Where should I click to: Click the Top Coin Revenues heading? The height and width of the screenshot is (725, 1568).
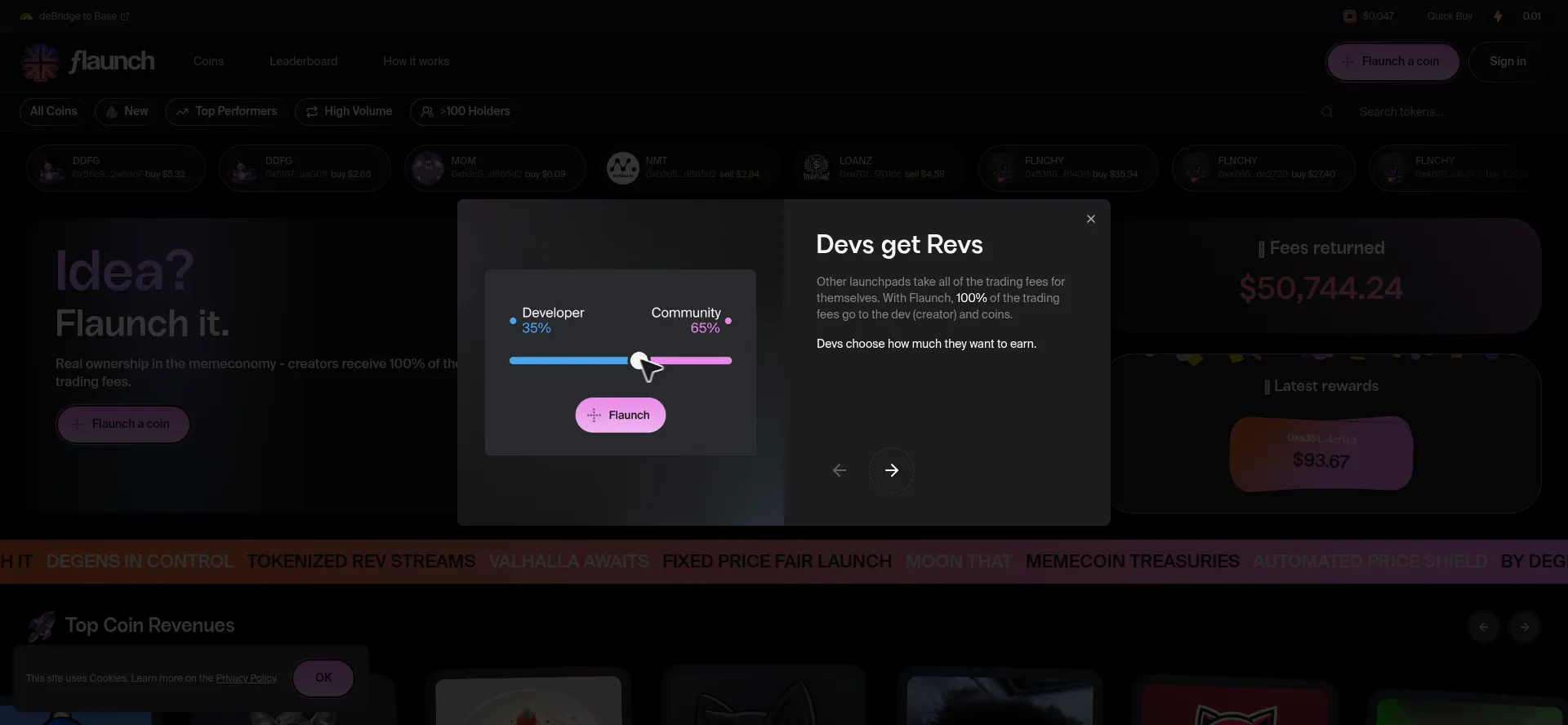click(x=149, y=626)
